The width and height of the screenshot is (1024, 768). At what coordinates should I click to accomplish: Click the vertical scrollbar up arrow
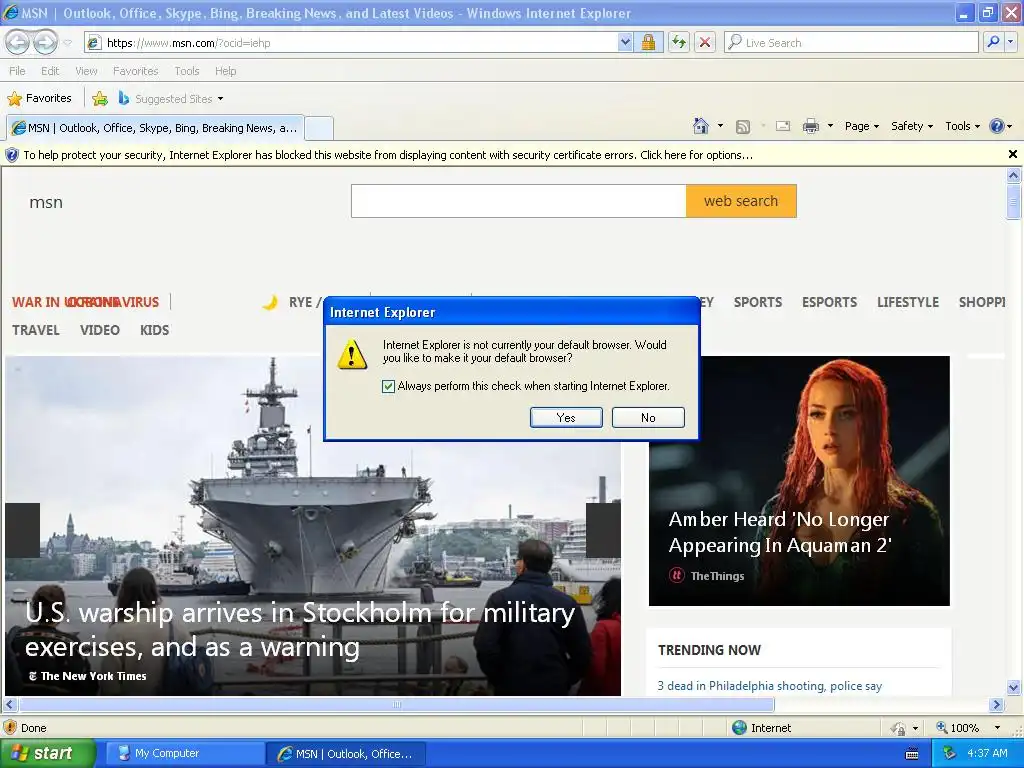pyautogui.click(x=1013, y=174)
